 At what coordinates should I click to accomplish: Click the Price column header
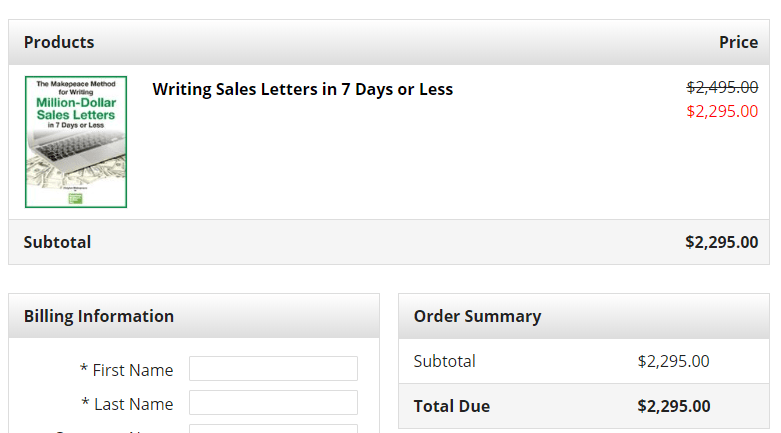tap(738, 42)
